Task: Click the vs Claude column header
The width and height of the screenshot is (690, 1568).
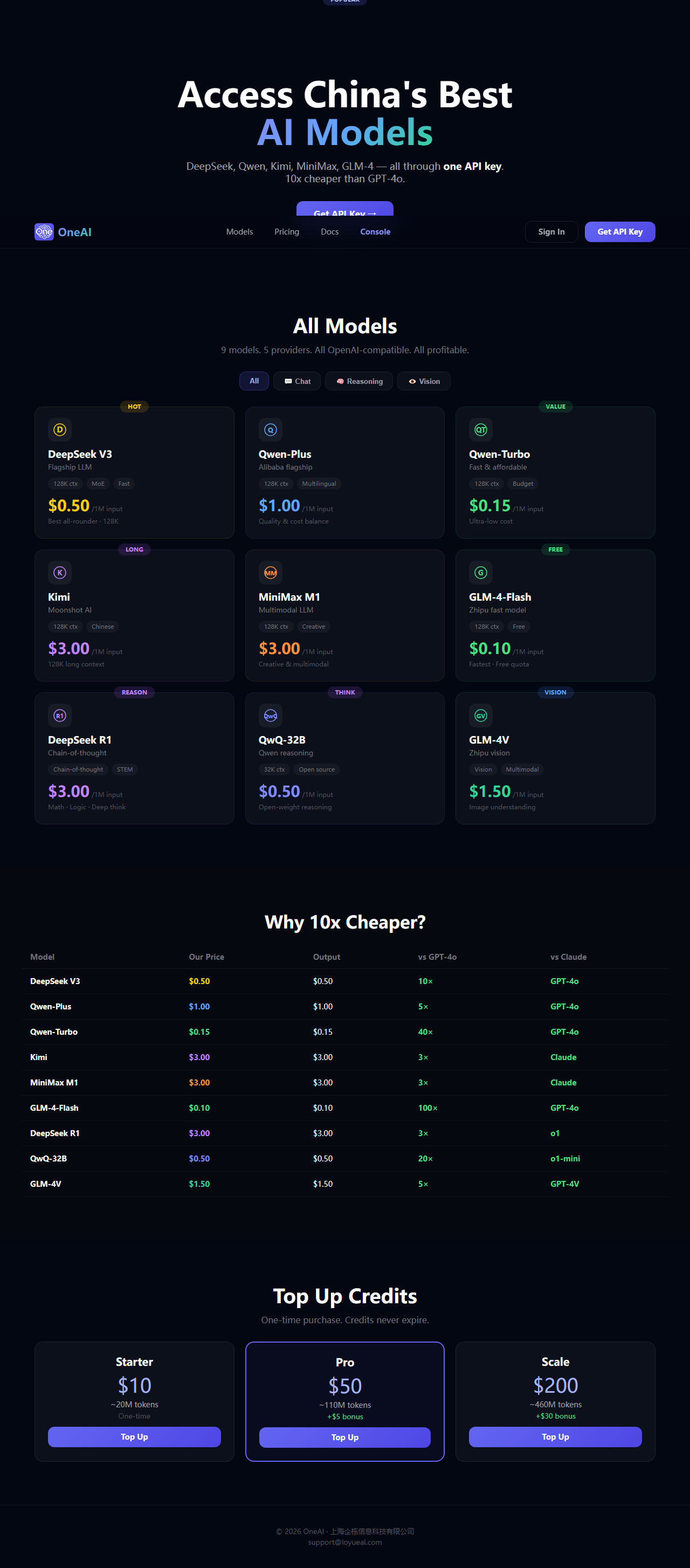Action: (x=568, y=957)
